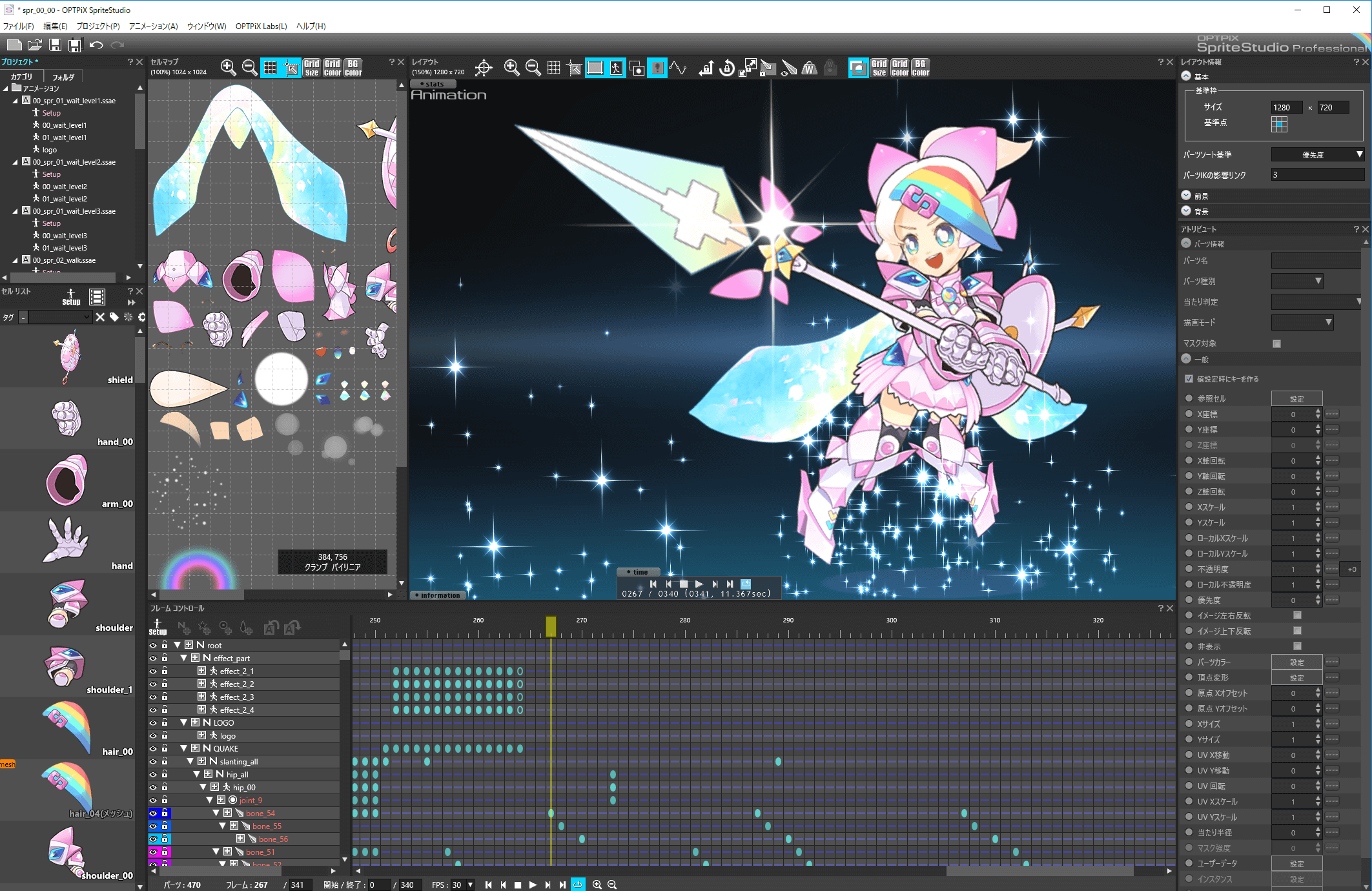
Task: Play animation in layout time overlay
Action: point(699,584)
